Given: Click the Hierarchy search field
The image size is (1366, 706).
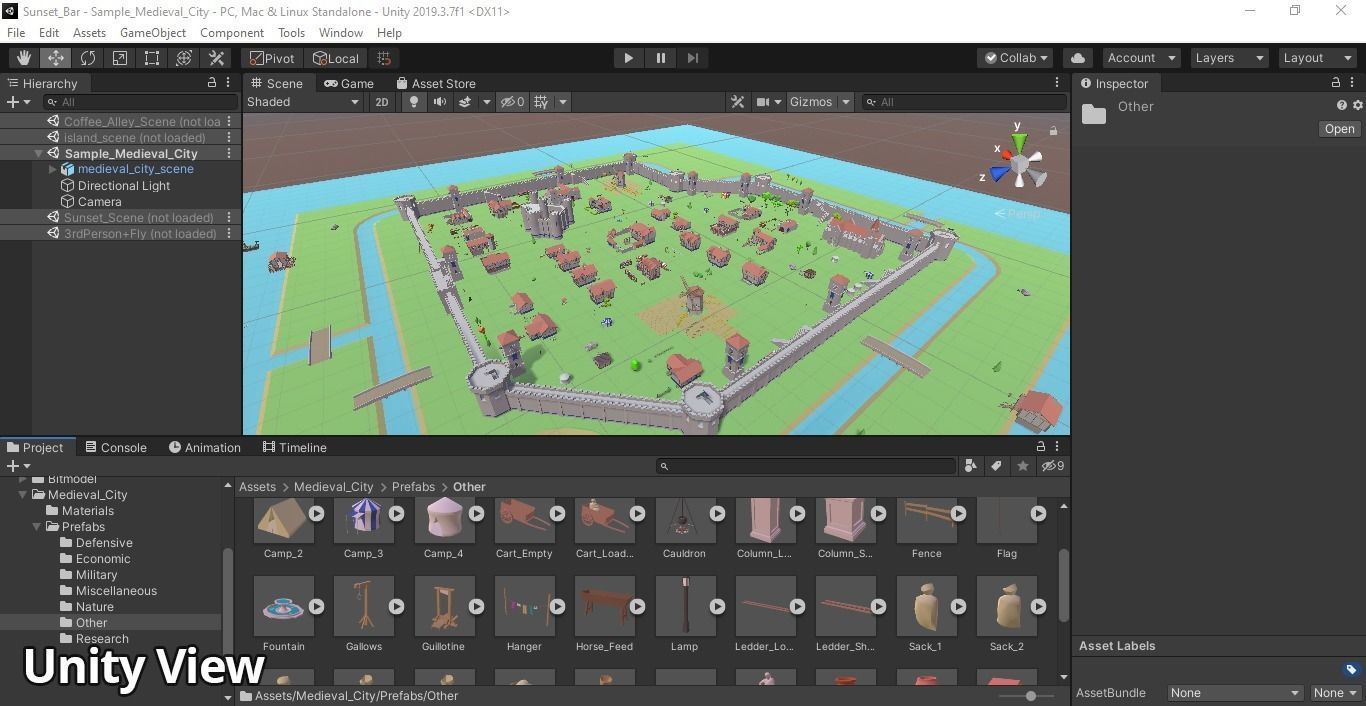Looking at the screenshot, I should 140,102.
